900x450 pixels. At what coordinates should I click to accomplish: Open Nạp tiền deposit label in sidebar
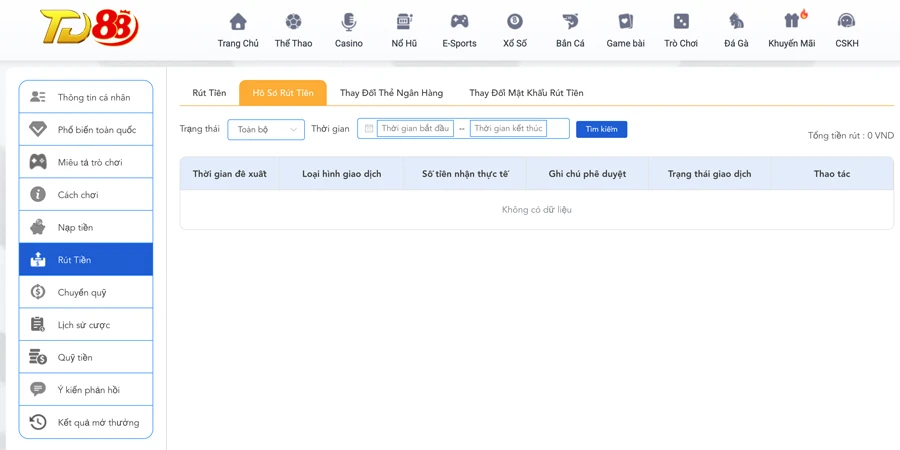coord(75,227)
